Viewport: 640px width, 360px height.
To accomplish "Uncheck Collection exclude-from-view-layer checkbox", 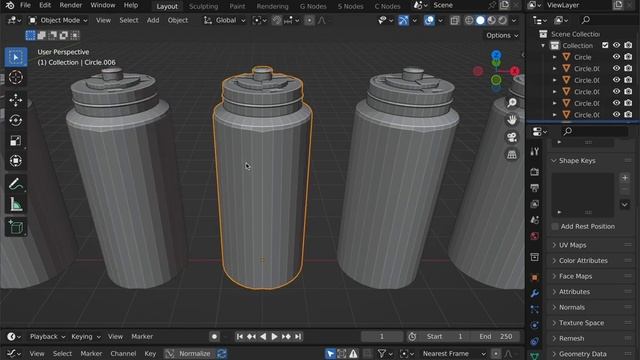I will coord(605,45).
